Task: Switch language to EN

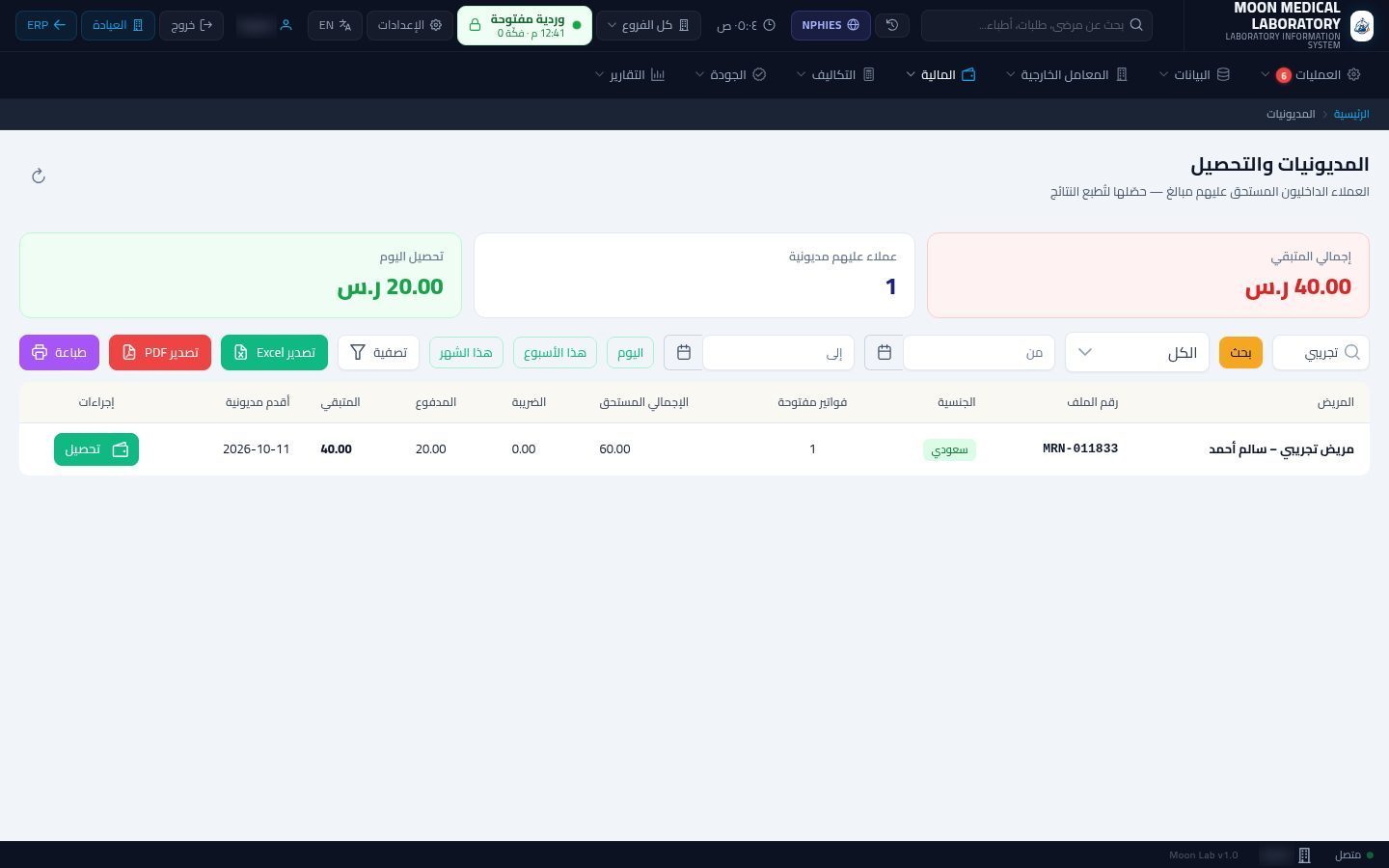Action: pyautogui.click(x=335, y=25)
